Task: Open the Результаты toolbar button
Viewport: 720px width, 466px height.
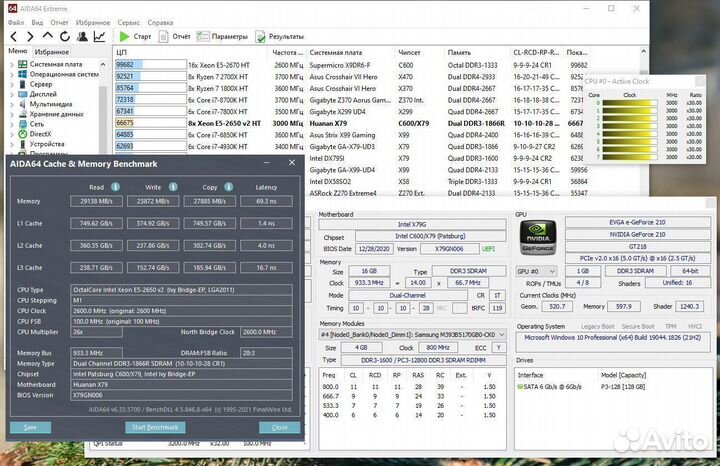Action: coord(280,36)
